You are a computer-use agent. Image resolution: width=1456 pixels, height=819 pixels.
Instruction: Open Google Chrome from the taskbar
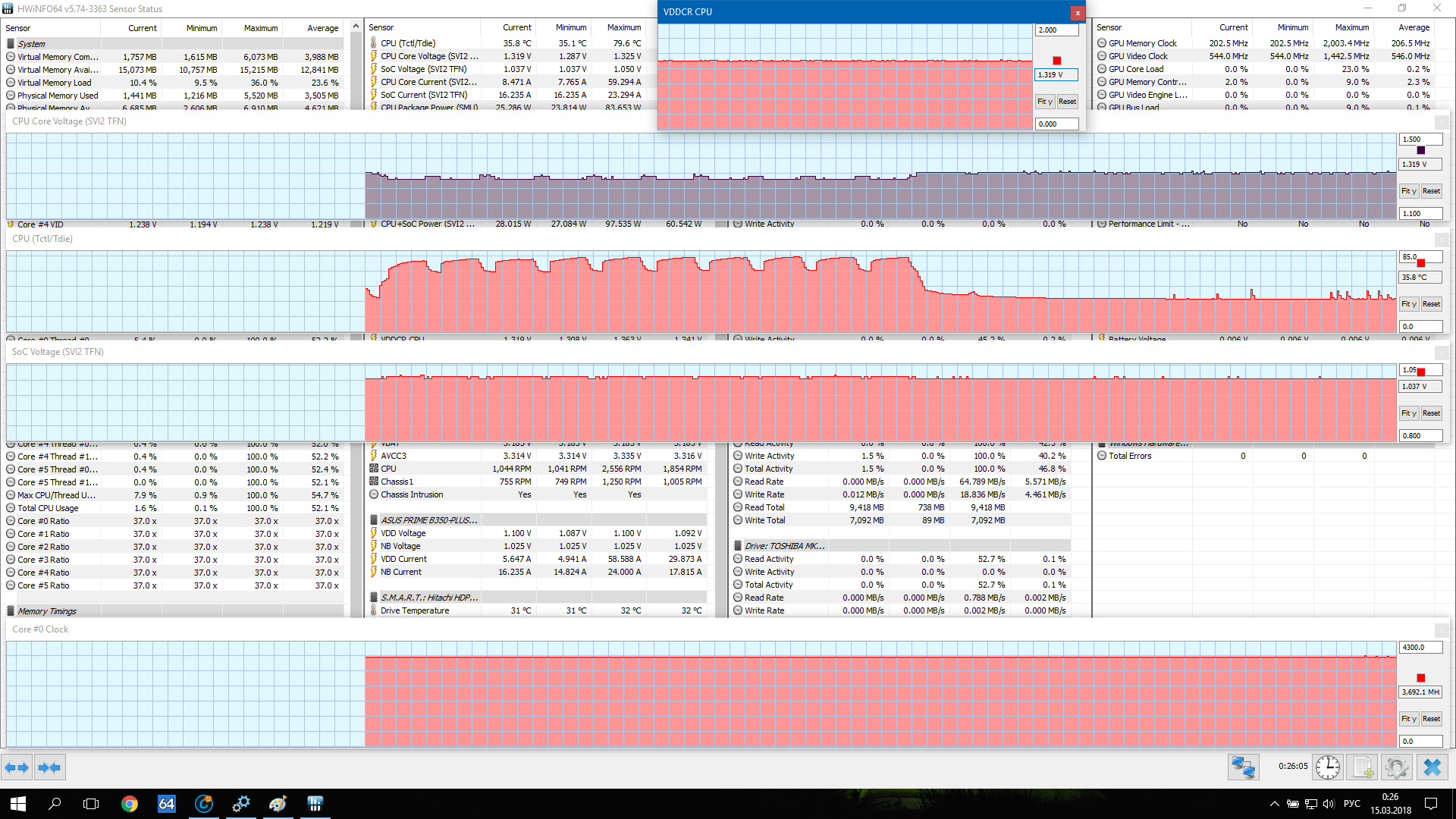tap(130, 804)
